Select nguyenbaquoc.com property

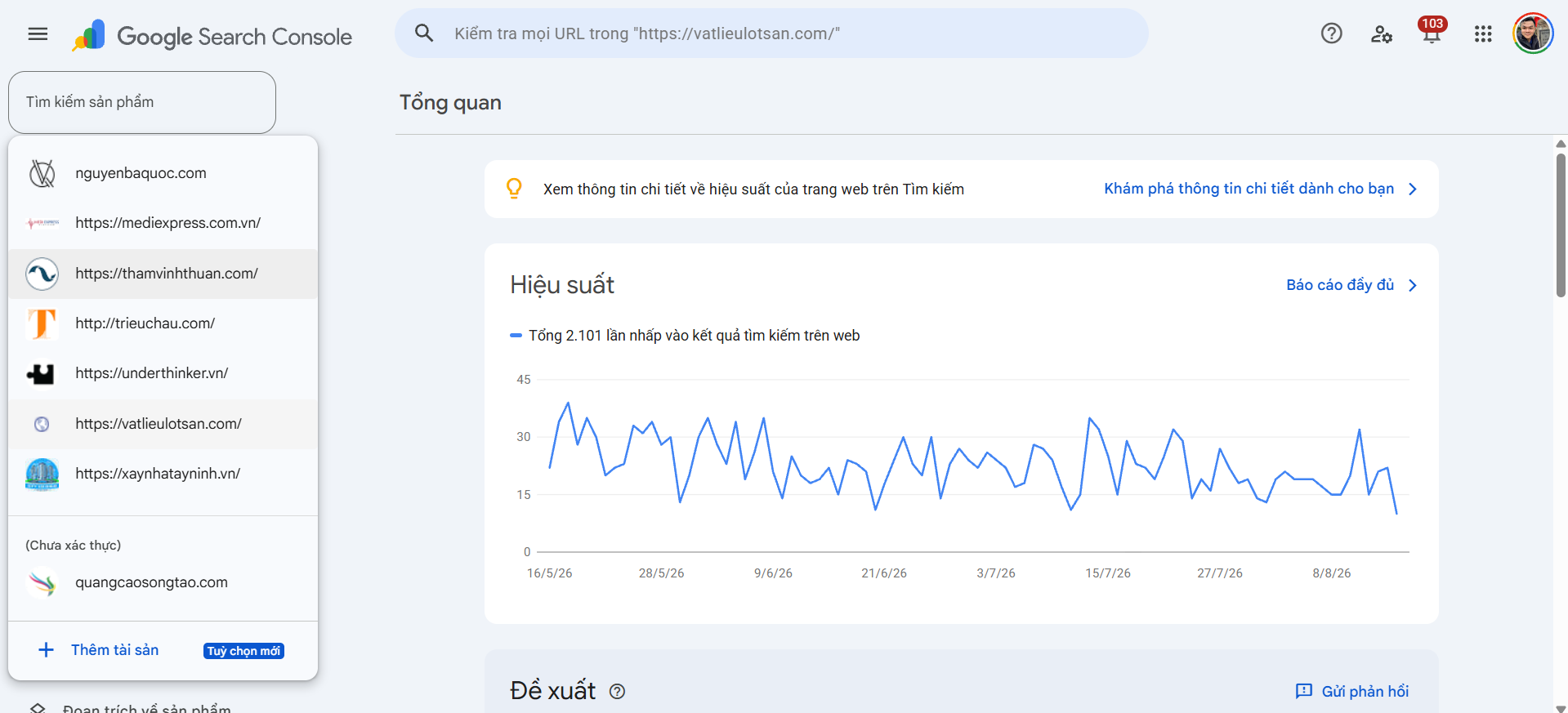[x=163, y=173]
